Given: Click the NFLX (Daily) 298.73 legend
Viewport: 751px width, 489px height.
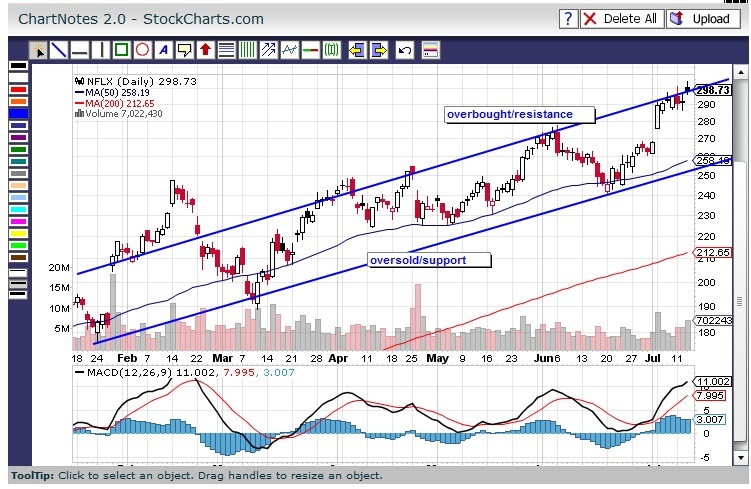Looking at the screenshot, I should point(136,81).
